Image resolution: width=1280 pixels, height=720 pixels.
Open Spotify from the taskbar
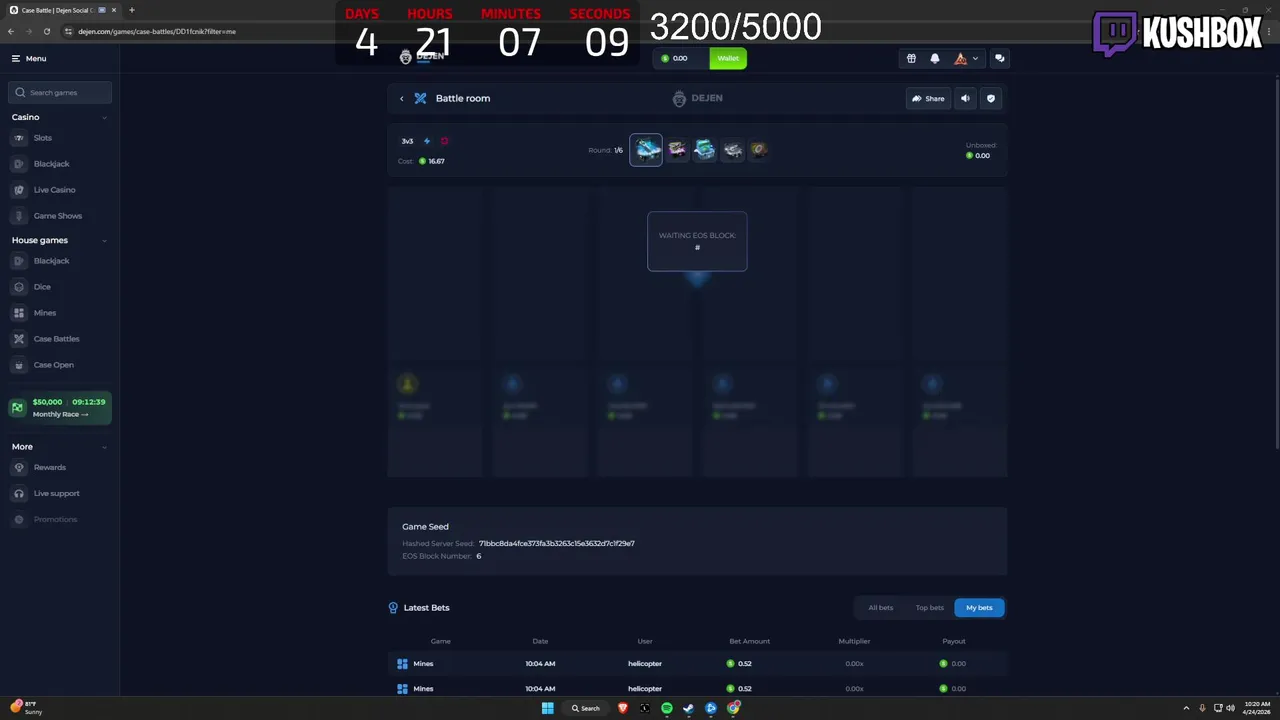click(667, 708)
